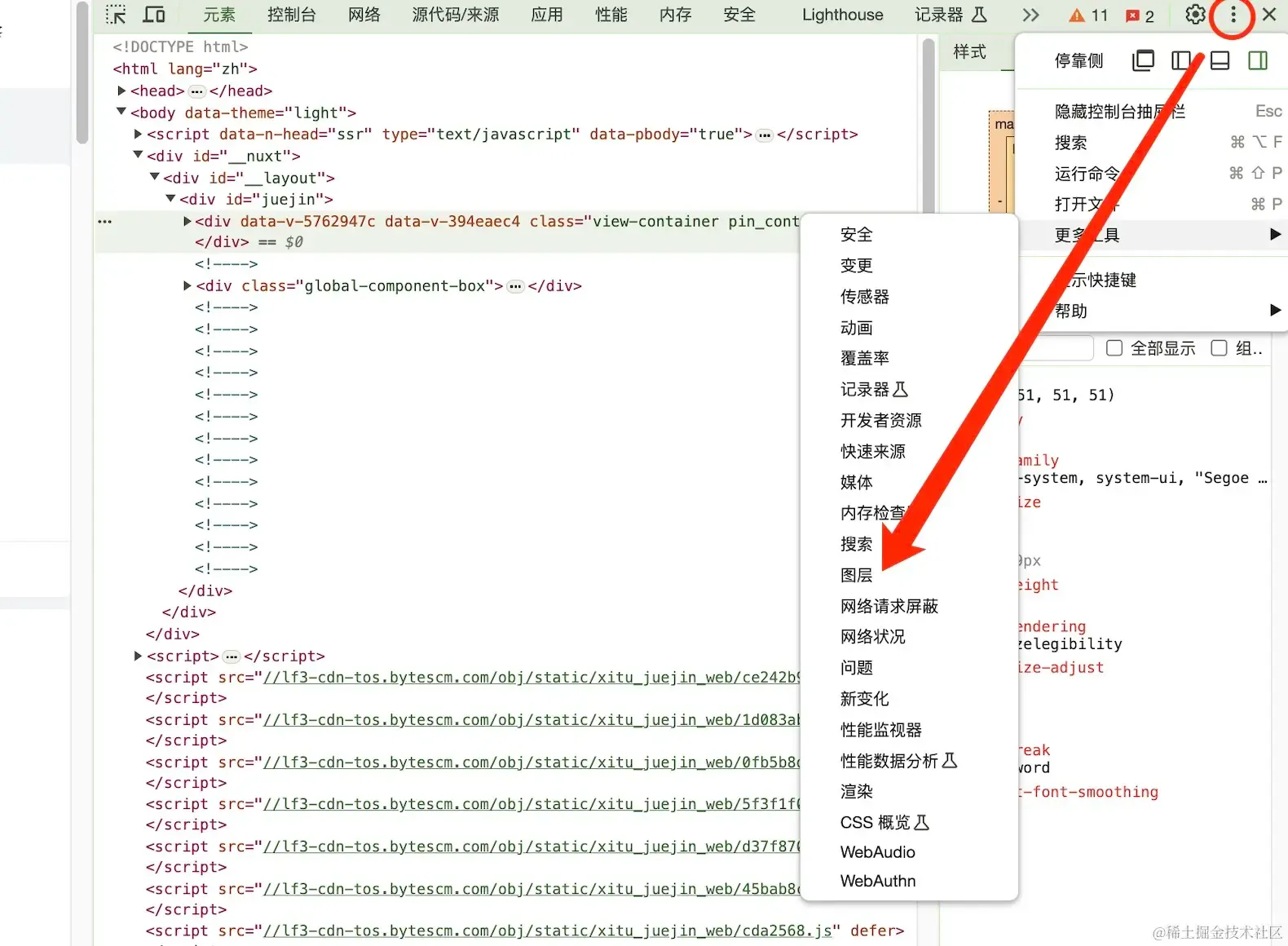Screen dimensions: 1288x946
Task: Activate the inspect element picker icon
Action: pos(116,15)
